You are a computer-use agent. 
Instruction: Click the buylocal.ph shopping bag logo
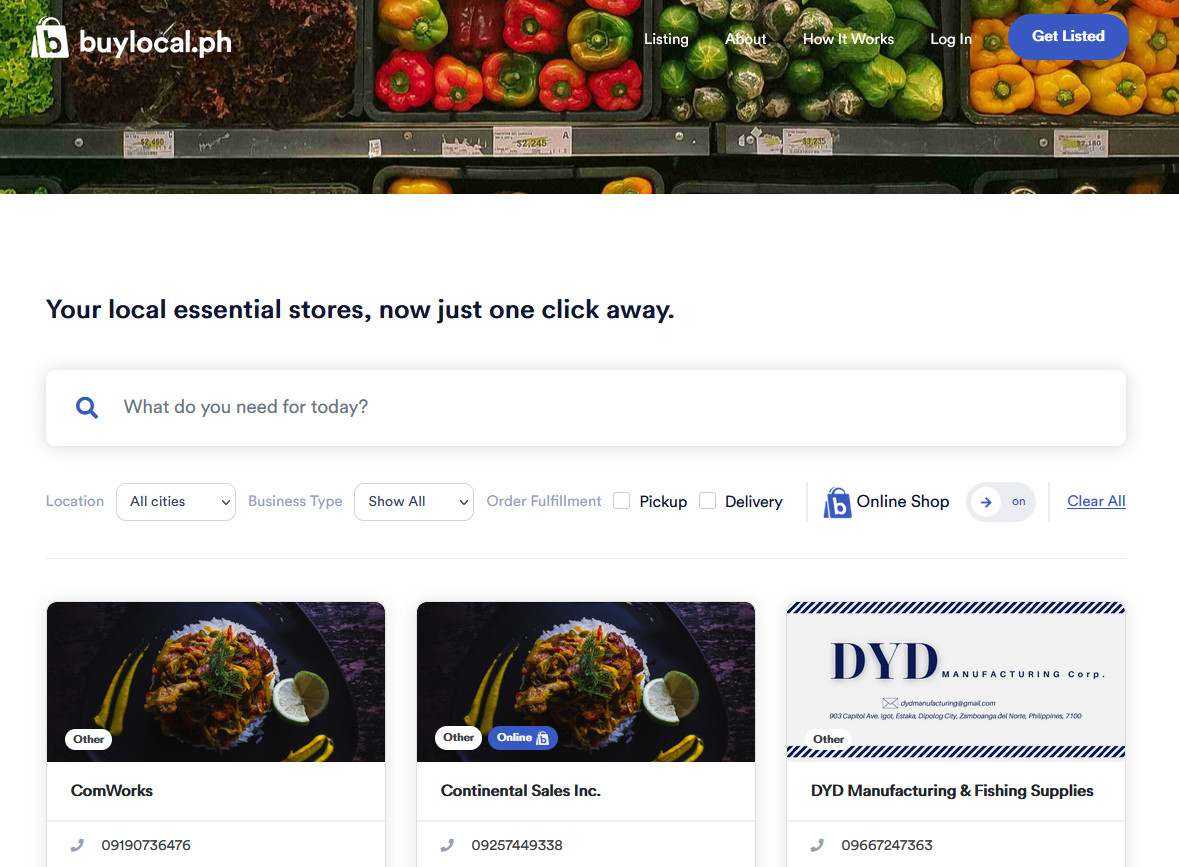click(x=50, y=38)
